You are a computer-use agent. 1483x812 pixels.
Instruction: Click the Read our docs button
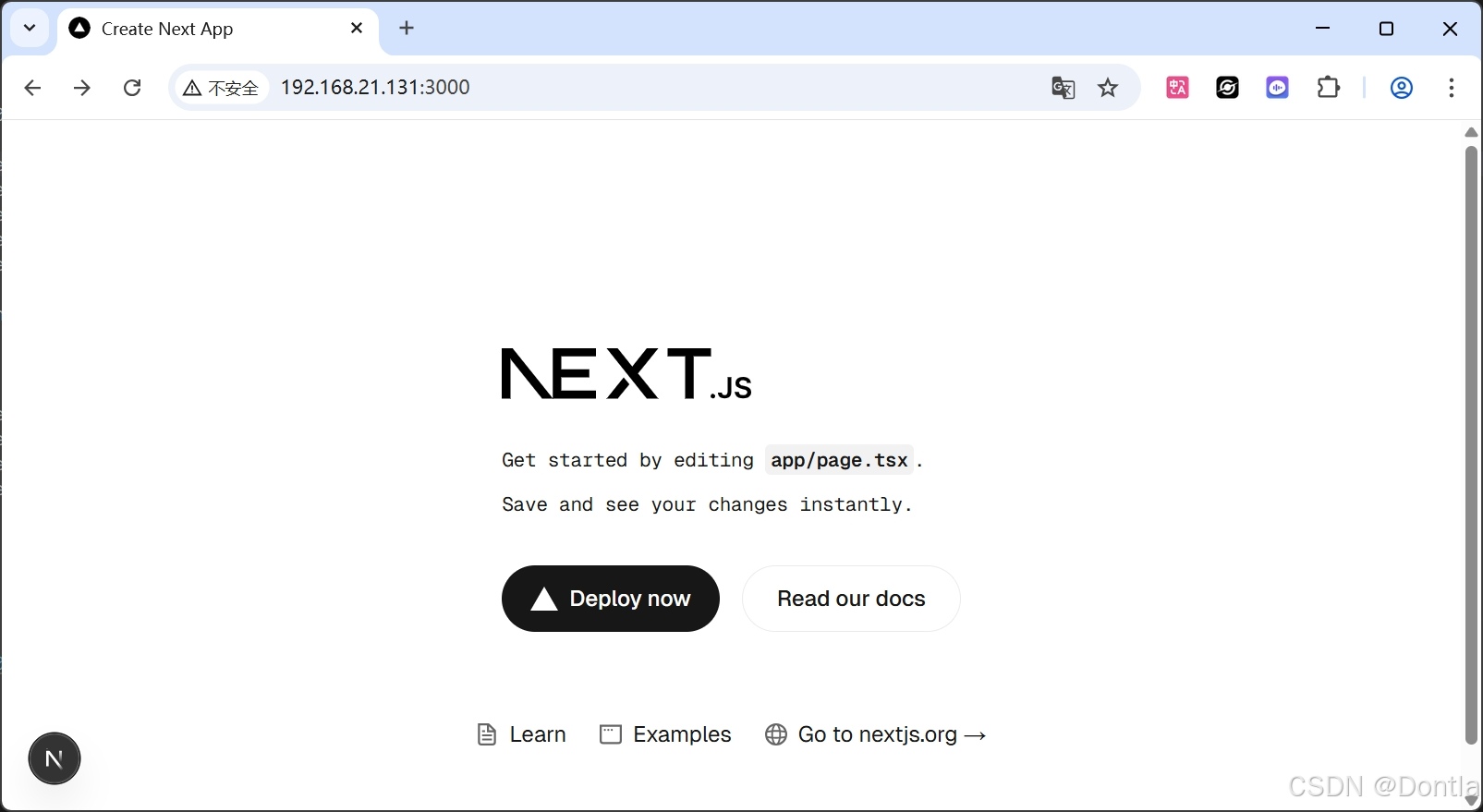click(x=851, y=599)
